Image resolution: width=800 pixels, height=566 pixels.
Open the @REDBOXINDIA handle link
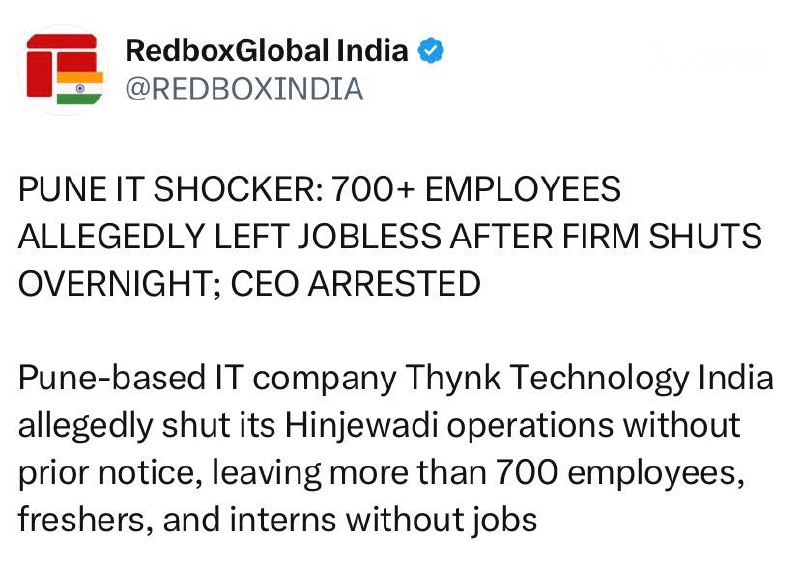coord(244,89)
